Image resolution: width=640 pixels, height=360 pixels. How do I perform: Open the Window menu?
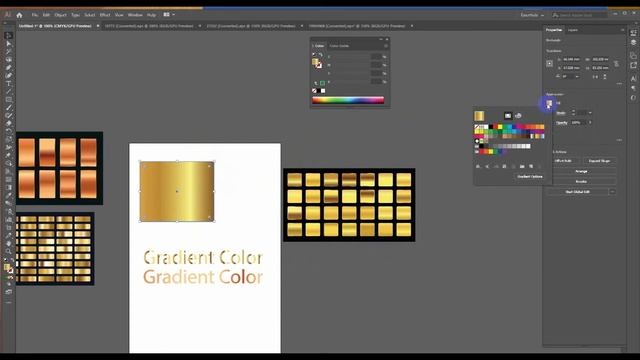point(135,15)
